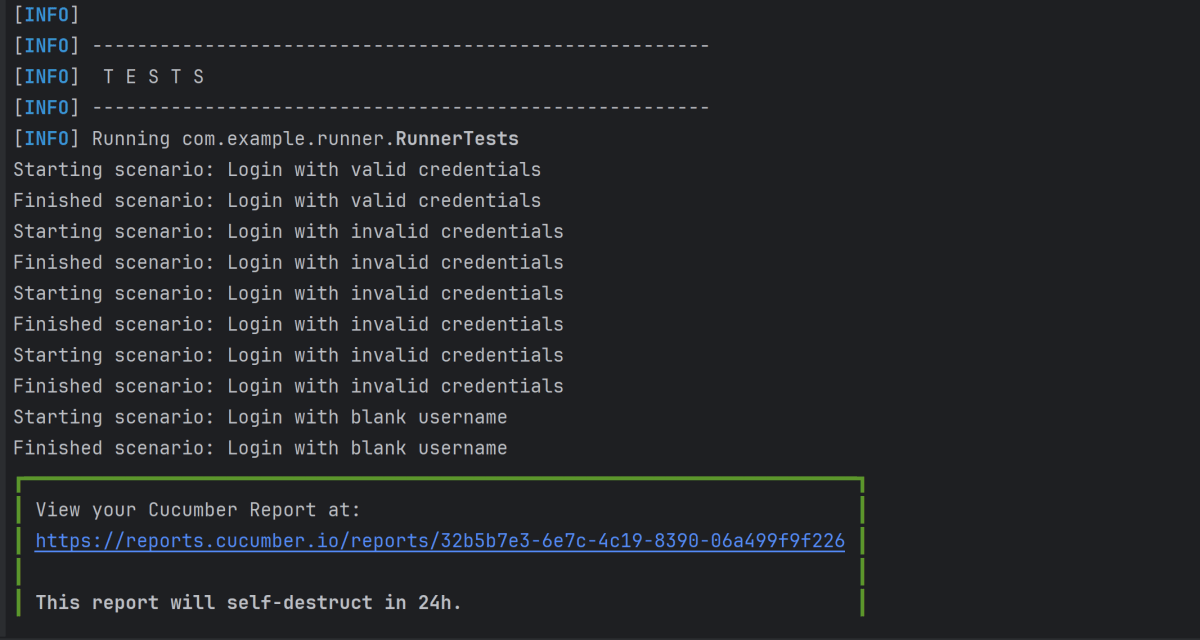The height and width of the screenshot is (640, 1200).
Task: Click the first 'Starting scenario: Login with invalid credentials' line
Action: pos(288,232)
